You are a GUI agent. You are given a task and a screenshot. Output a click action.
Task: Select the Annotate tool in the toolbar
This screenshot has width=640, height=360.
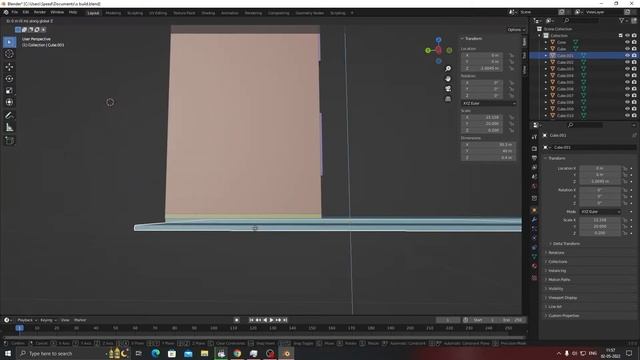[x=9, y=116]
